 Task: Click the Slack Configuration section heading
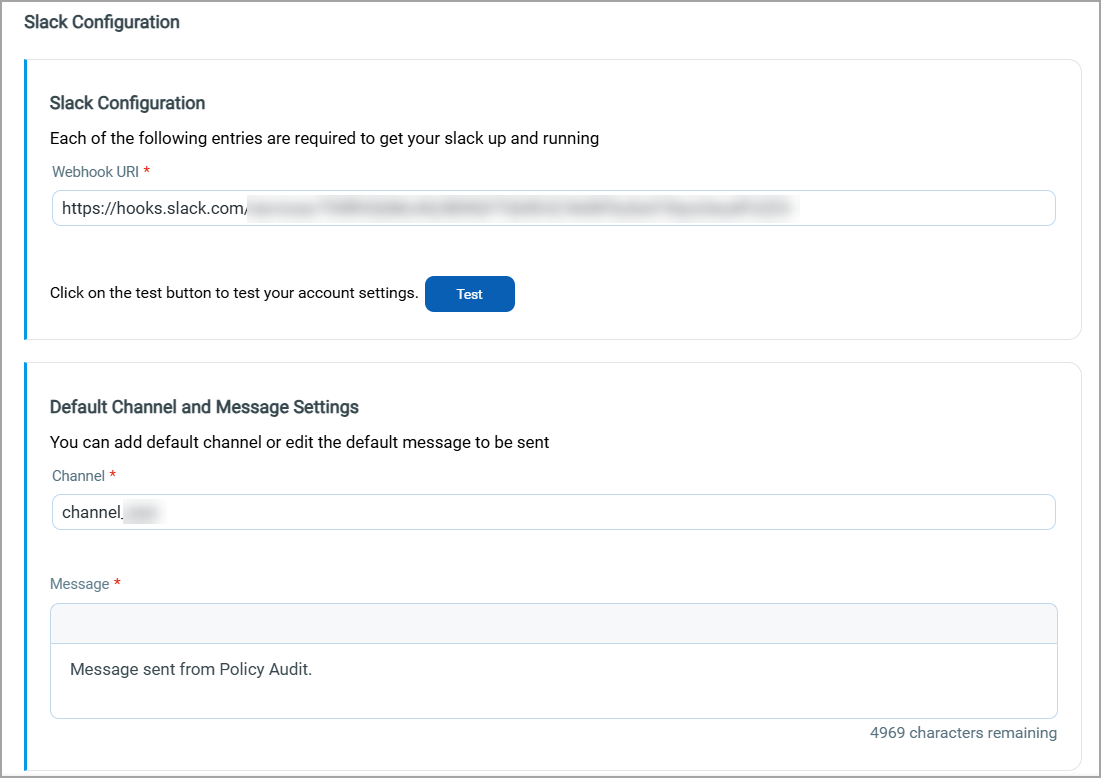127,103
